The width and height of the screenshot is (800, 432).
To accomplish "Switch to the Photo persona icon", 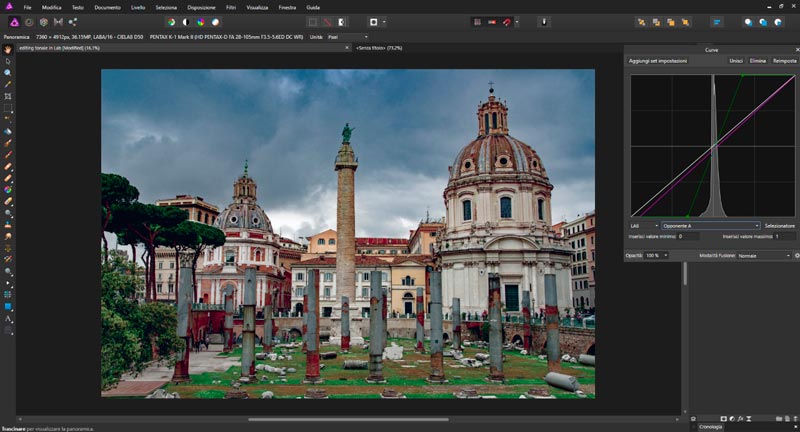I will coord(14,22).
